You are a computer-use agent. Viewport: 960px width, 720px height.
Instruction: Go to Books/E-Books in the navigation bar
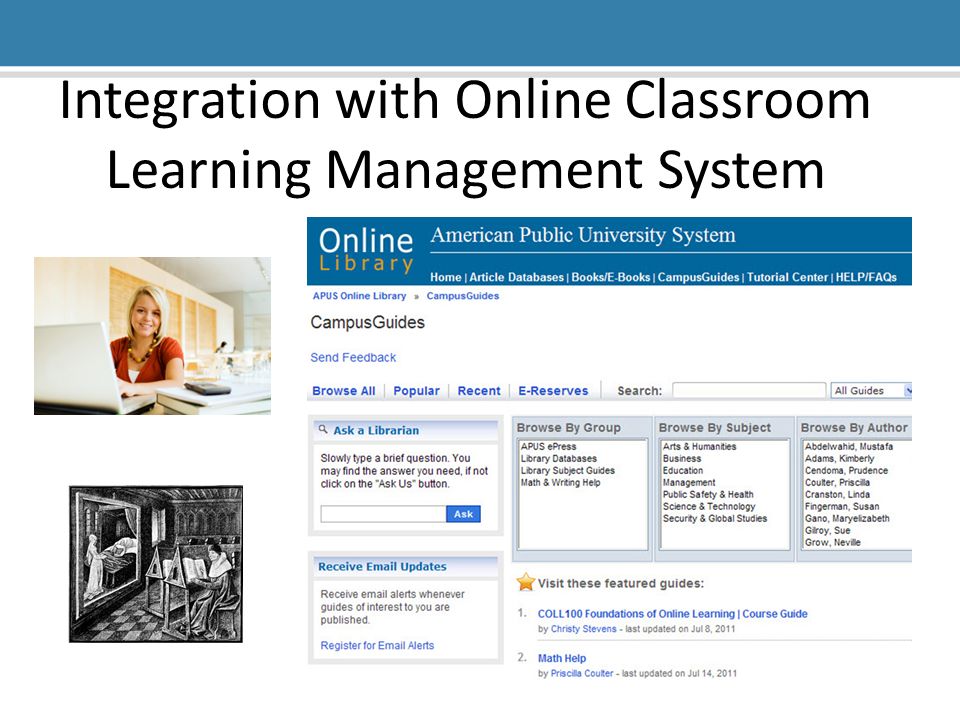[x=610, y=277]
